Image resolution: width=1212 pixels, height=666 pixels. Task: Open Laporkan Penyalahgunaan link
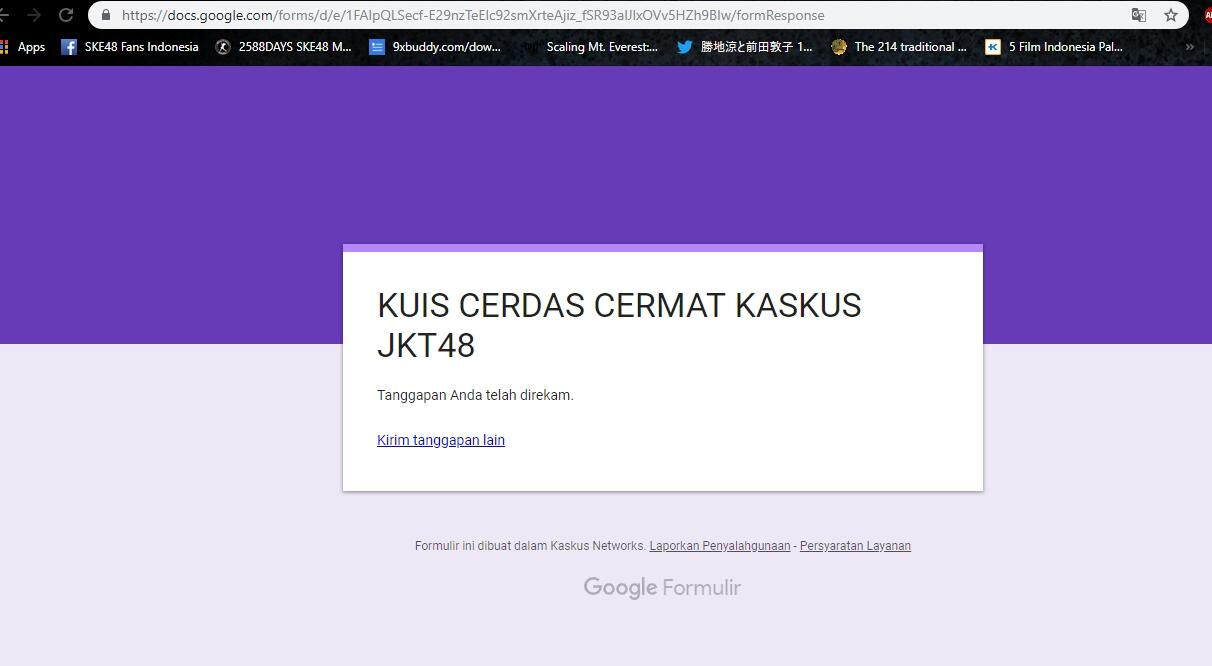(x=719, y=545)
